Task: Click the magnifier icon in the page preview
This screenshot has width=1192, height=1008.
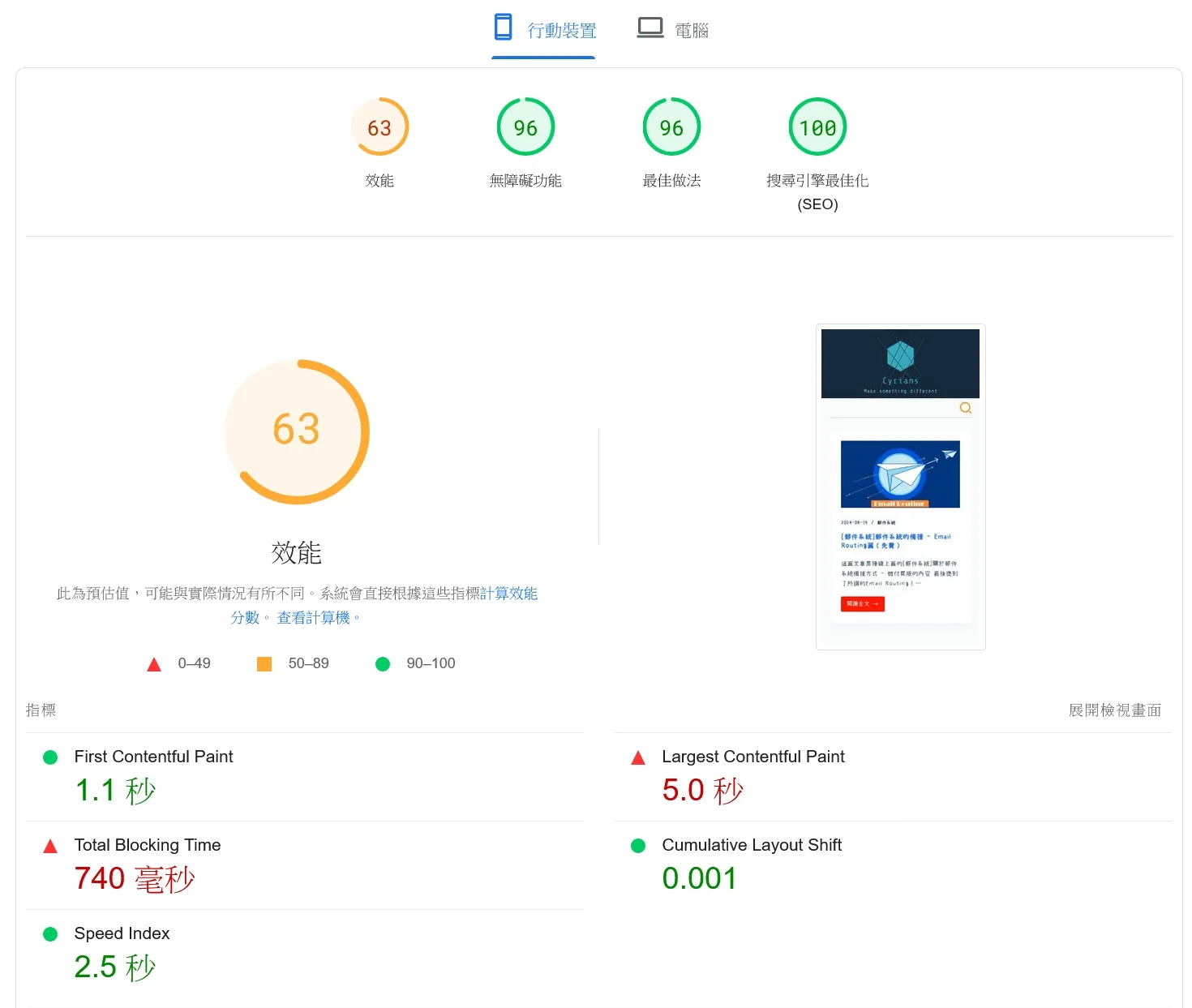Action: click(965, 408)
